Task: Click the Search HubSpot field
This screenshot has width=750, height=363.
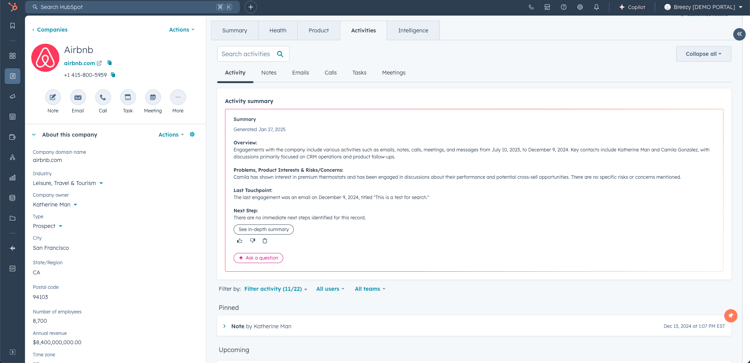Action: click(132, 7)
